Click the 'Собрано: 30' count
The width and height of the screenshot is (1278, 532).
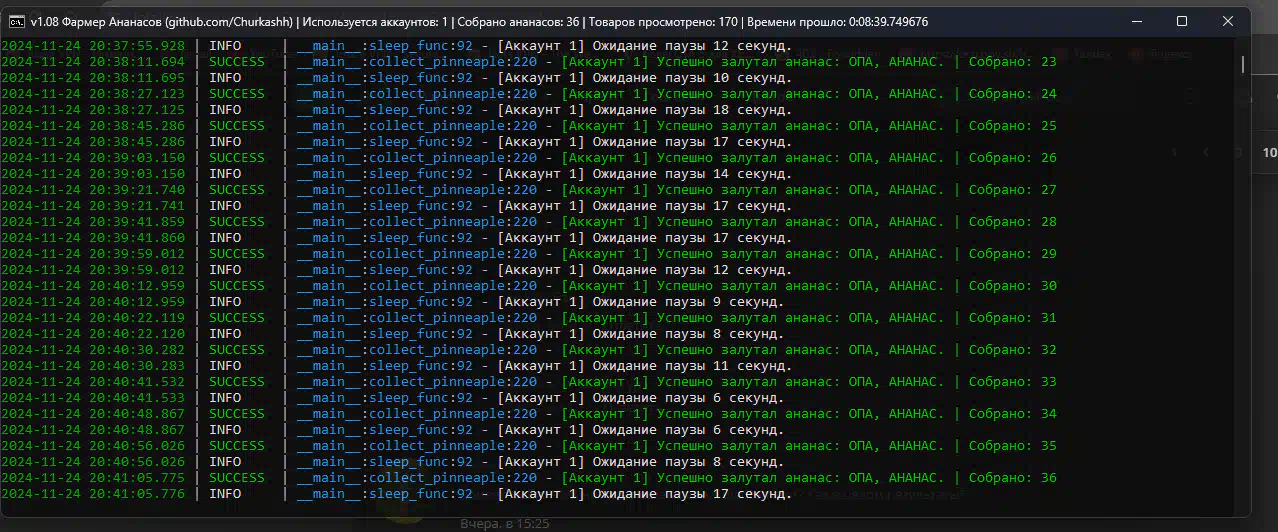[1012, 286]
